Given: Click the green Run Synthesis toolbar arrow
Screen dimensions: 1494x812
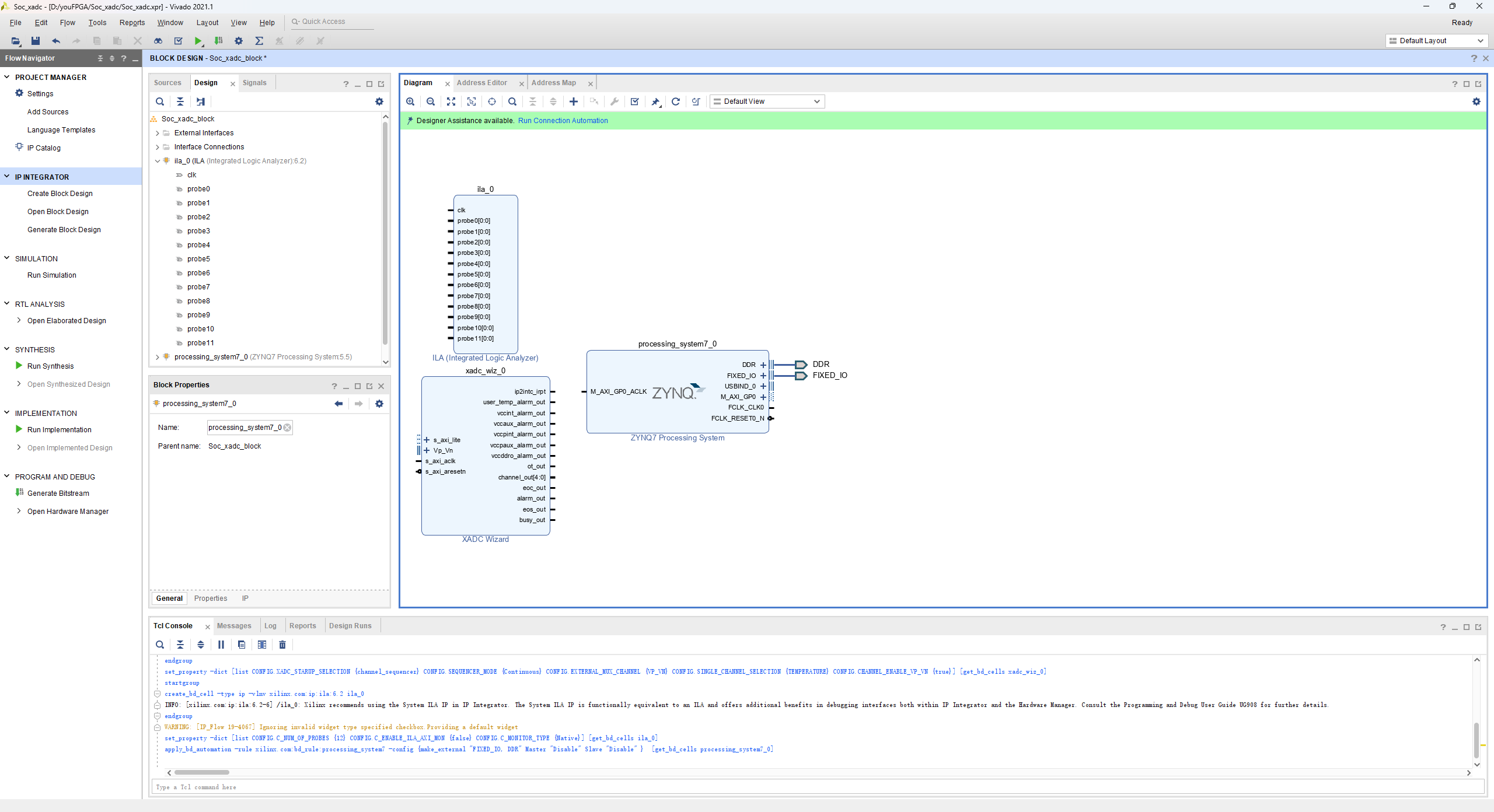Looking at the screenshot, I should [x=198, y=41].
